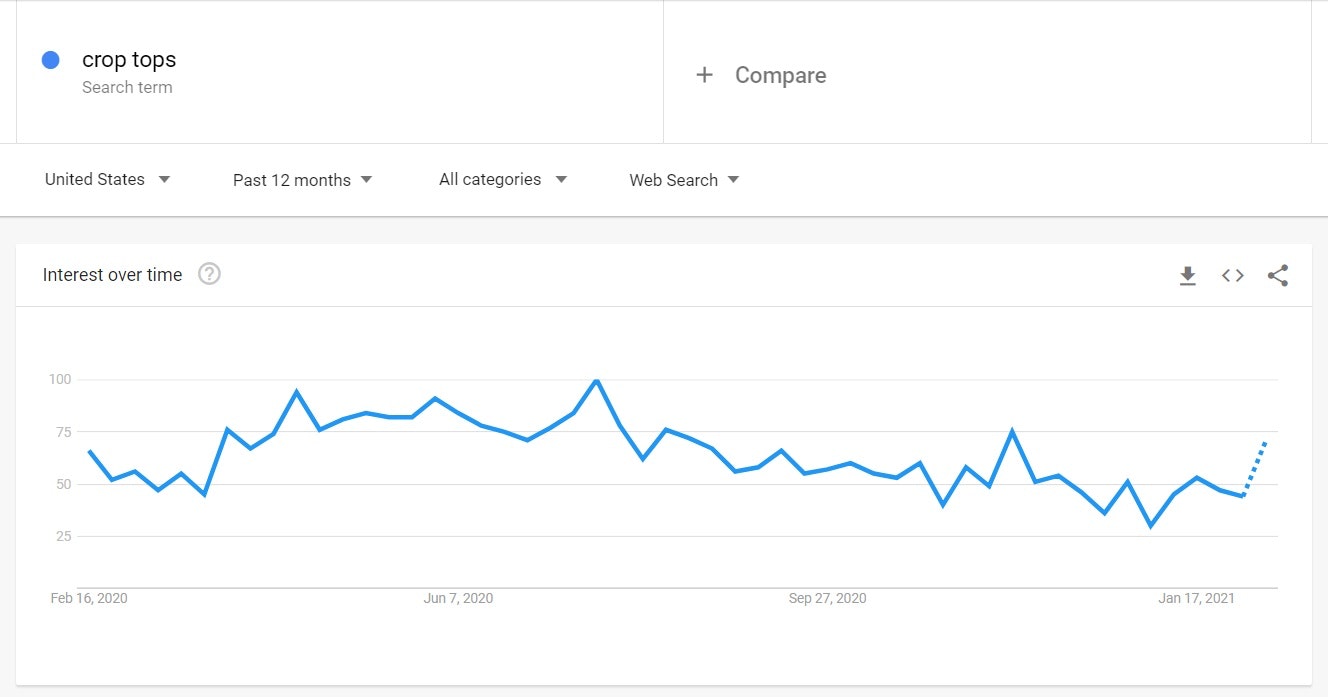The width and height of the screenshot is (1328, 697).
Task: Click the Jan 17, 2021 axis label
Action: (x=1196, y=599)
